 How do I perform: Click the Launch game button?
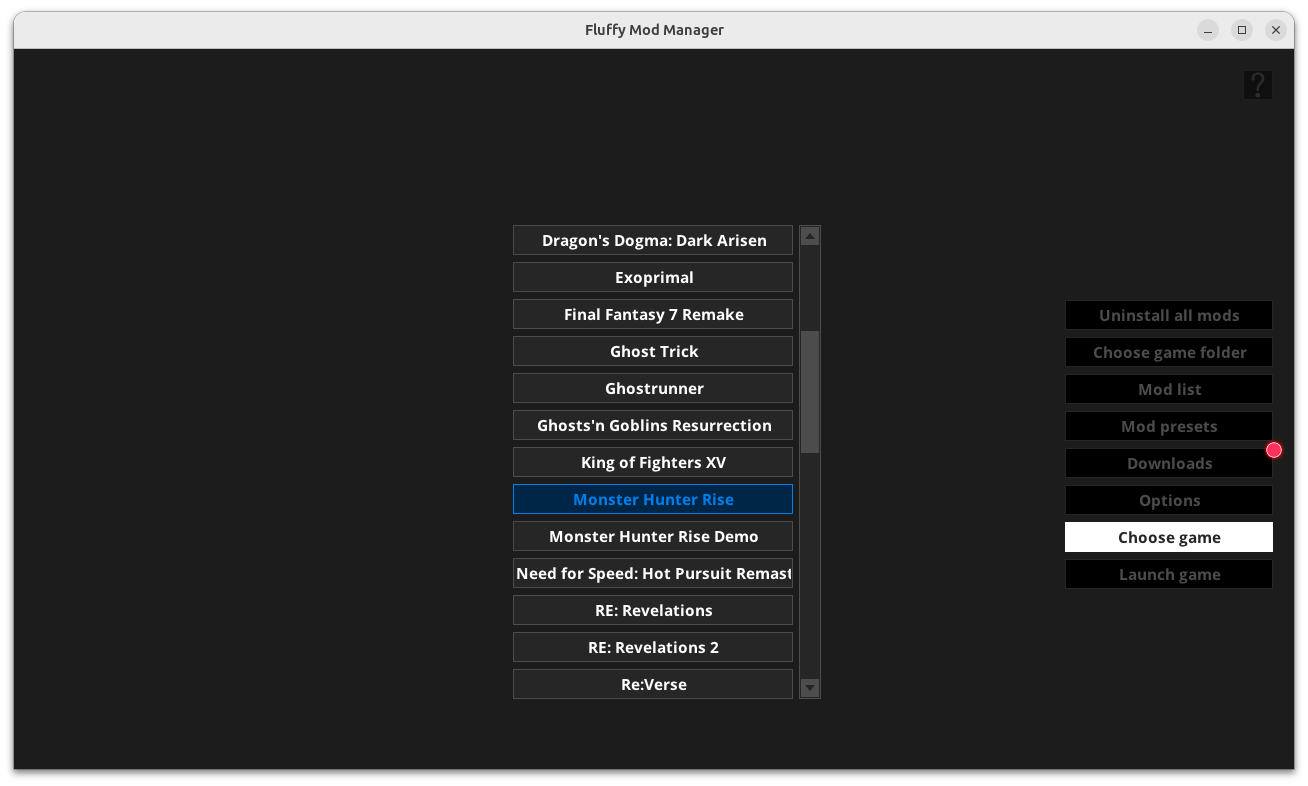[x=1169, y=574]
